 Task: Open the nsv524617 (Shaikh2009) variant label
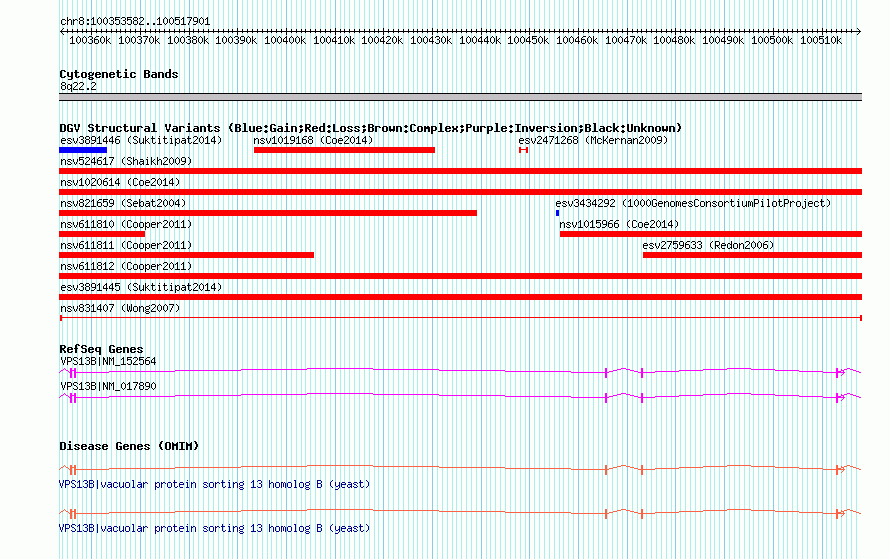126,161
